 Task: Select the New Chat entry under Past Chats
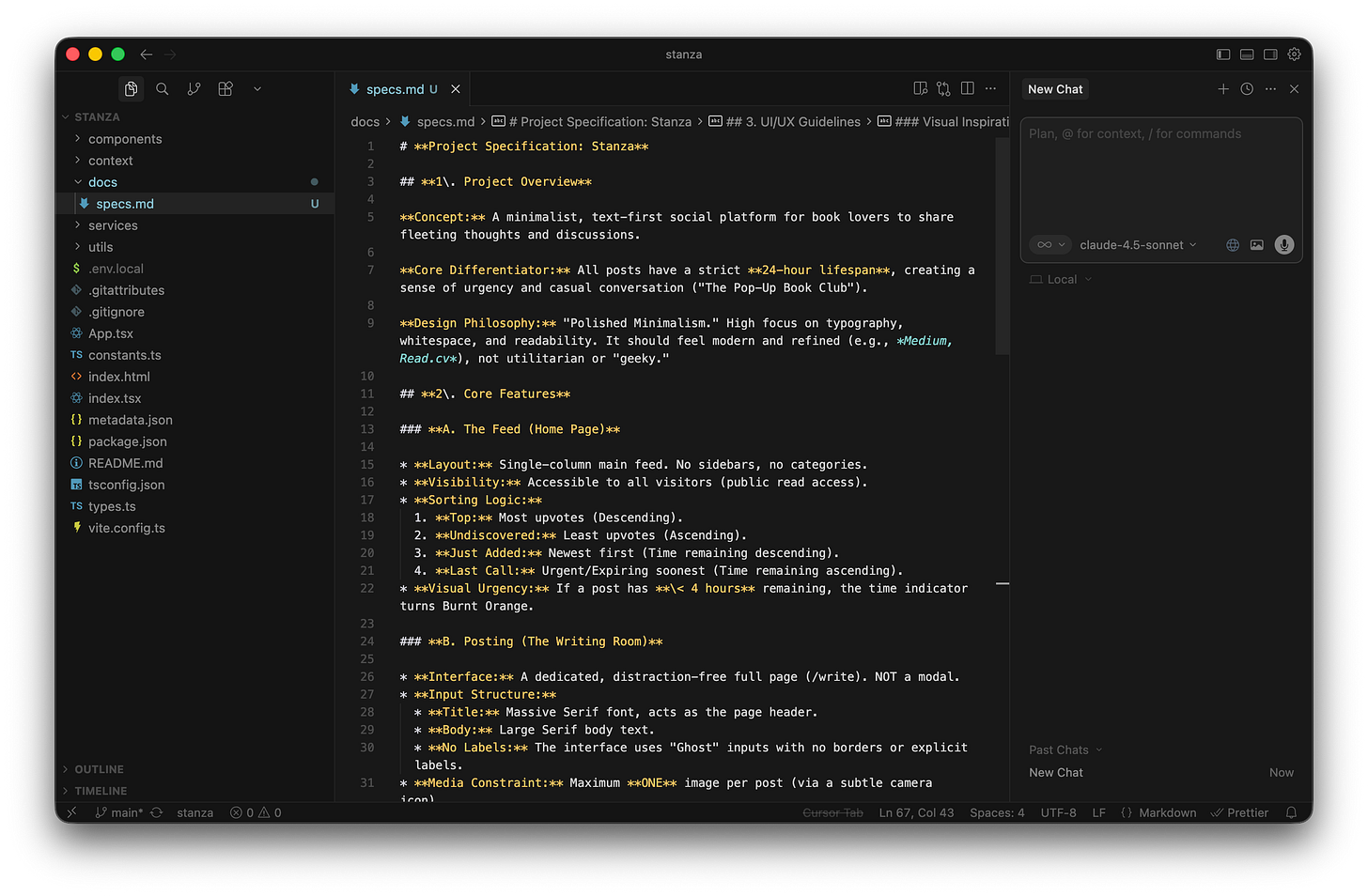point(1055,772)
